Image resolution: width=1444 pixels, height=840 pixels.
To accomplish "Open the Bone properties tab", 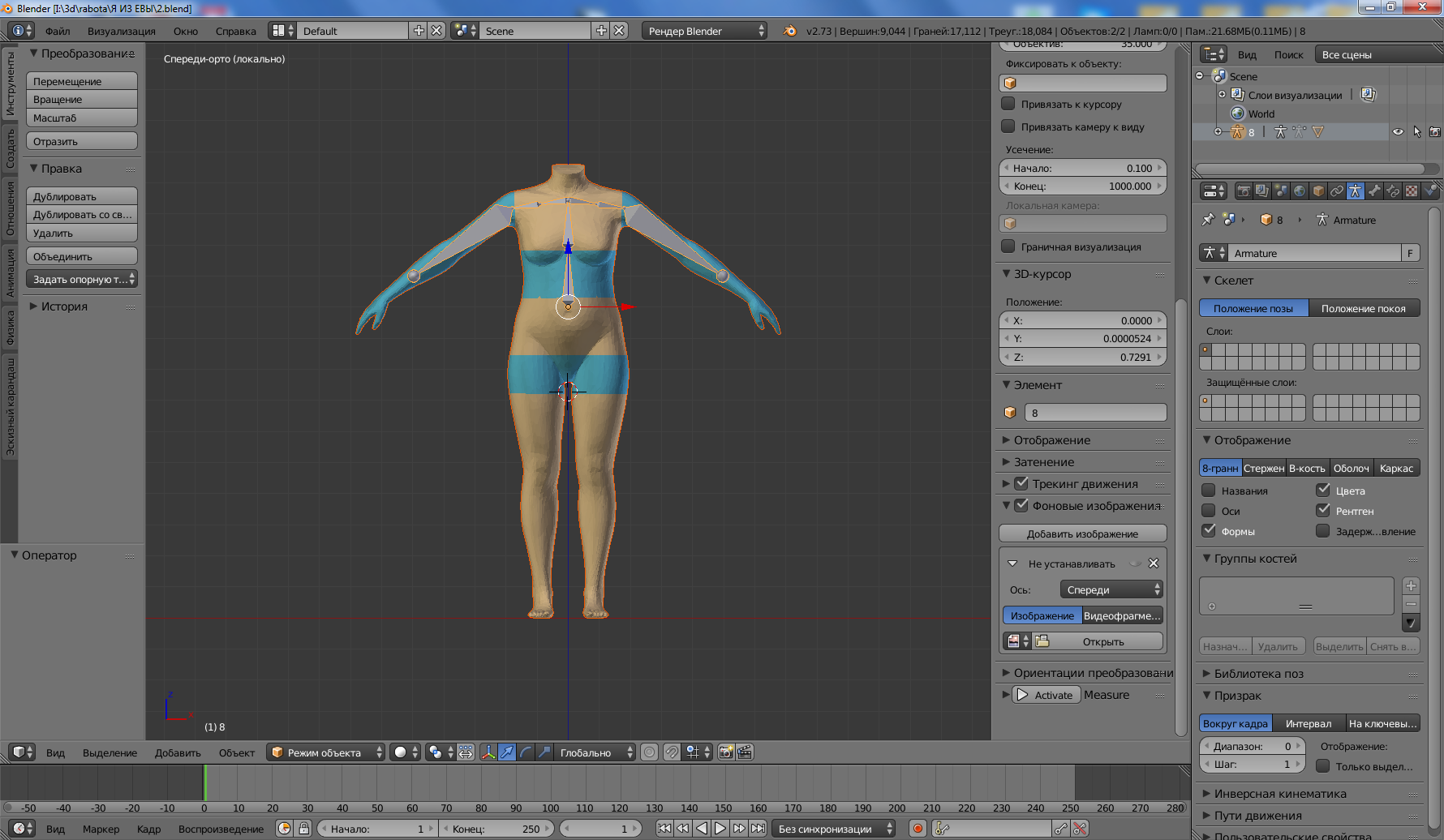I will click(1373, 191).
